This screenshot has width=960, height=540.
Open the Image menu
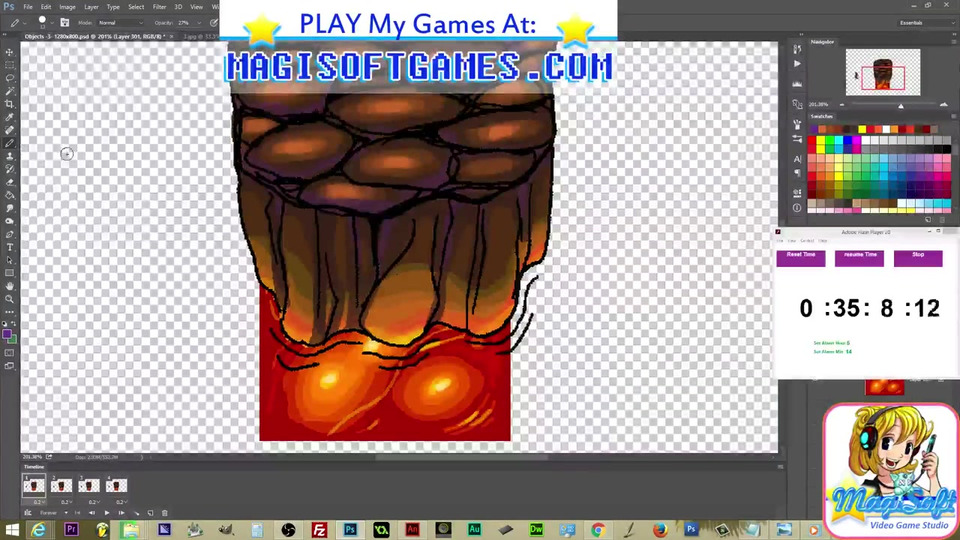67,7
